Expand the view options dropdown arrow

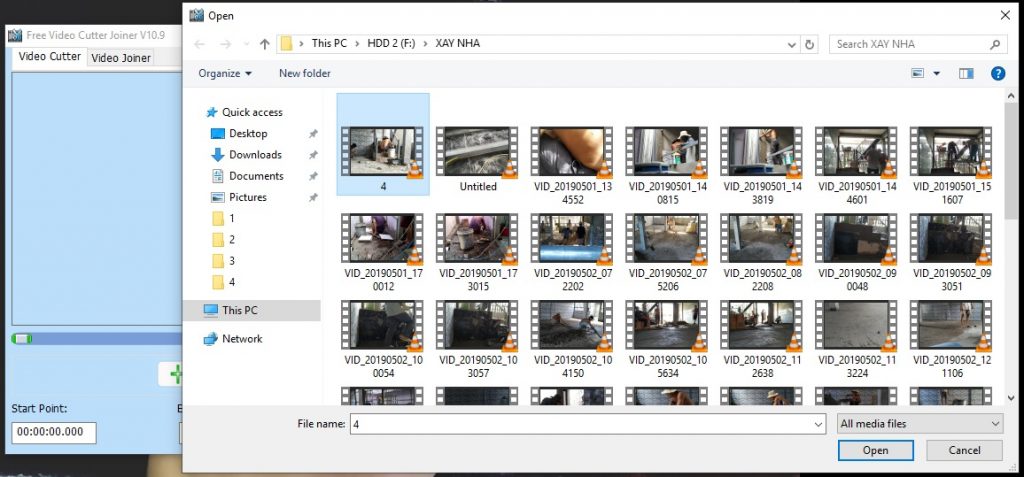pyautogui.click(x=936, y=74)
